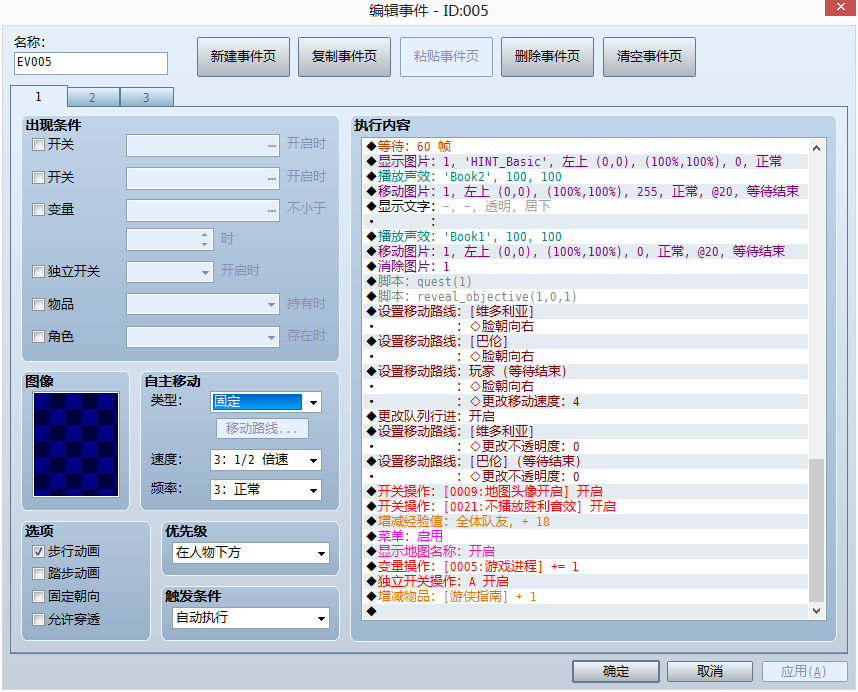Click the first 开关 condition ellipsis button
The height and width of the screenshot is (692, 858).
(x=272, y=146)
